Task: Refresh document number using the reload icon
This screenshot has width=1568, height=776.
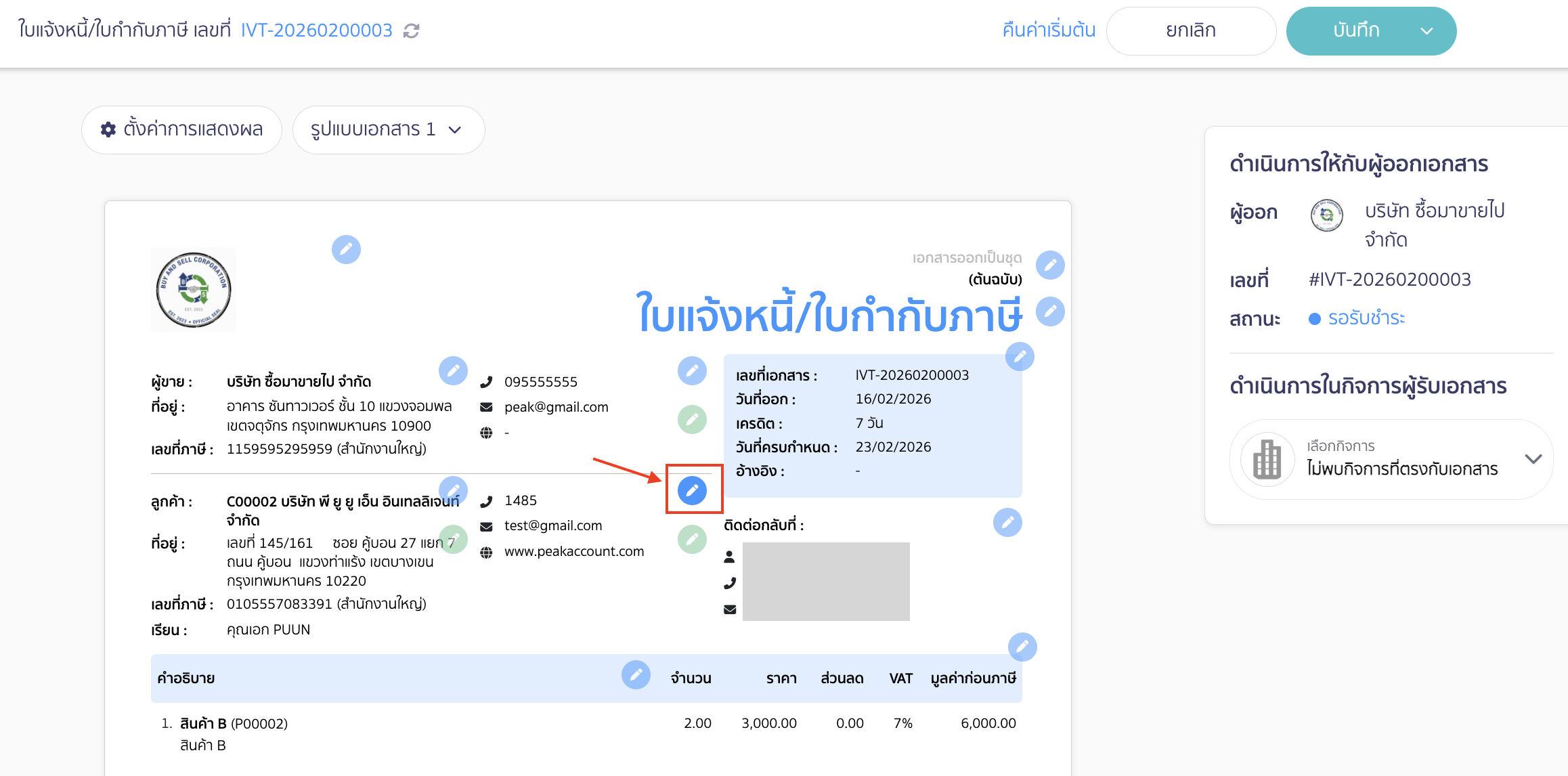Action: (412, 30)
